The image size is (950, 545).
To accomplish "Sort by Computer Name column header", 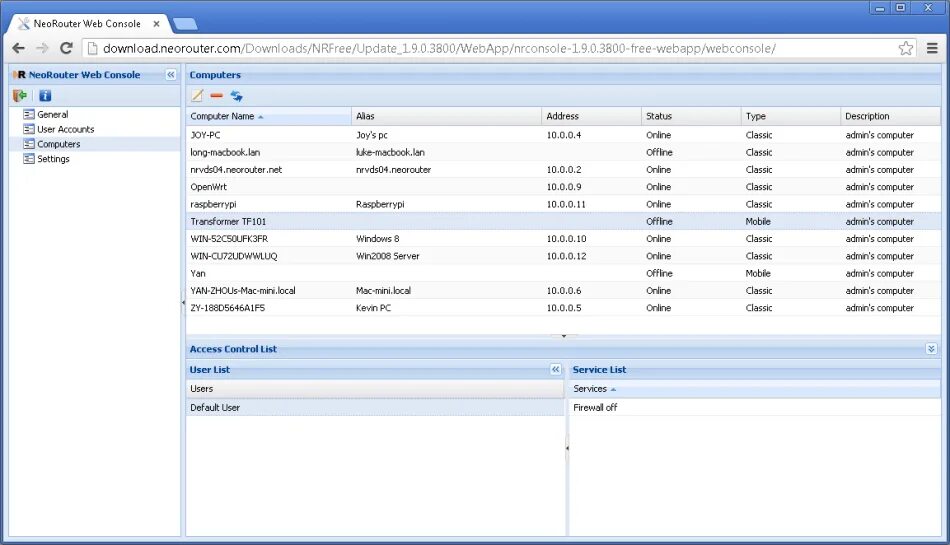I will [x=268, y=116].
